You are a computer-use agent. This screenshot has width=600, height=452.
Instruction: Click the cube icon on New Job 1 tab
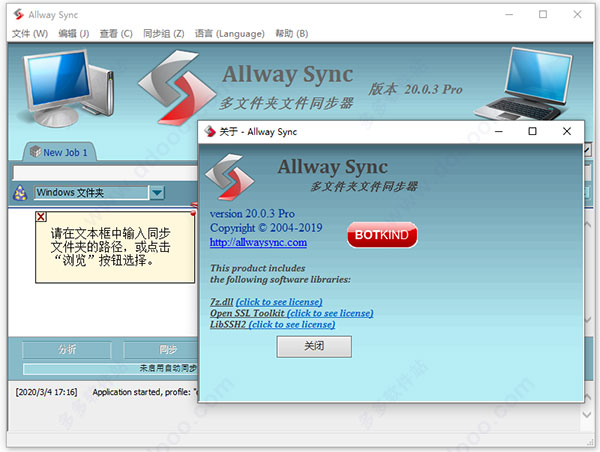35,152
